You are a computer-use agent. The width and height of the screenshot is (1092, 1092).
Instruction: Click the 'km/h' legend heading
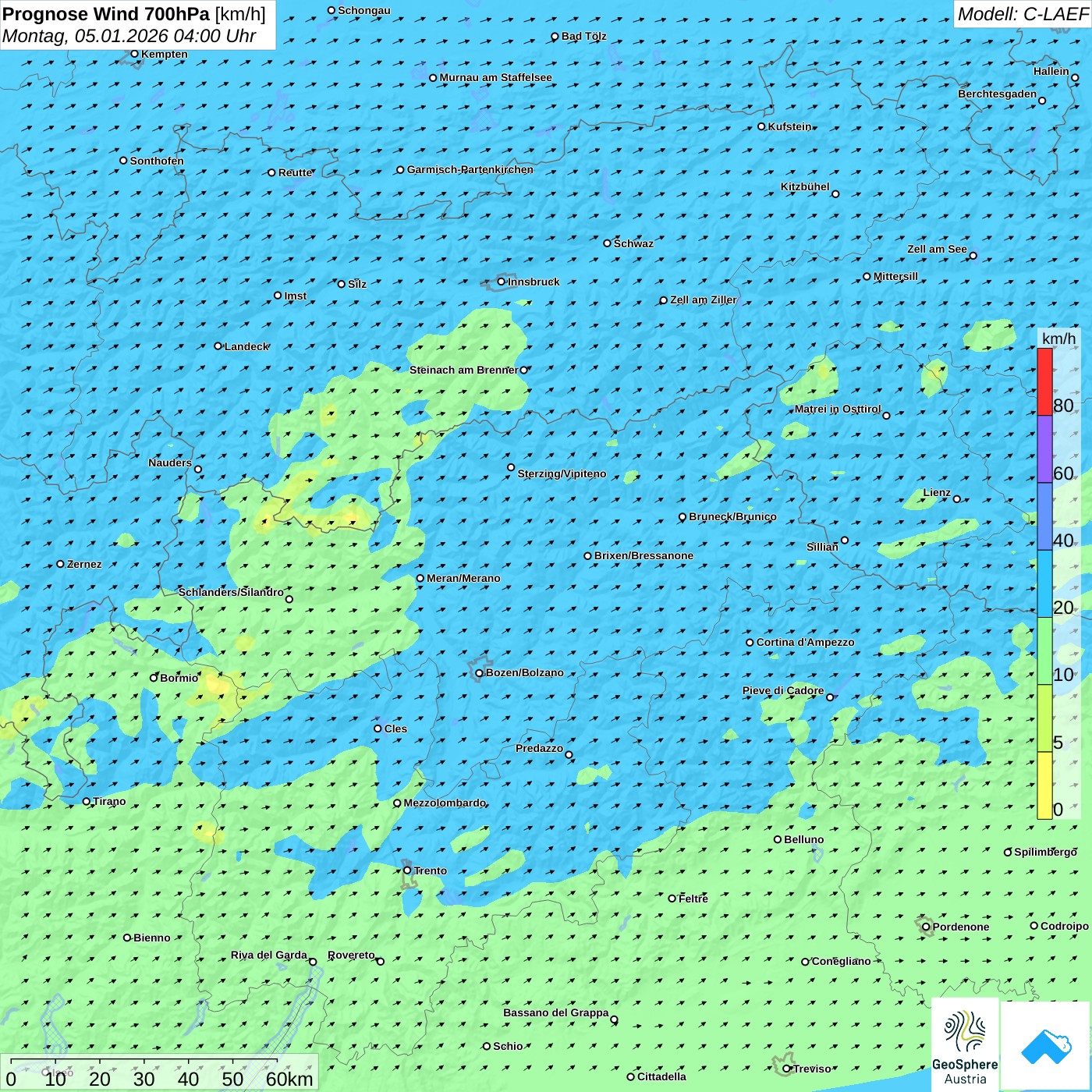1058,339
